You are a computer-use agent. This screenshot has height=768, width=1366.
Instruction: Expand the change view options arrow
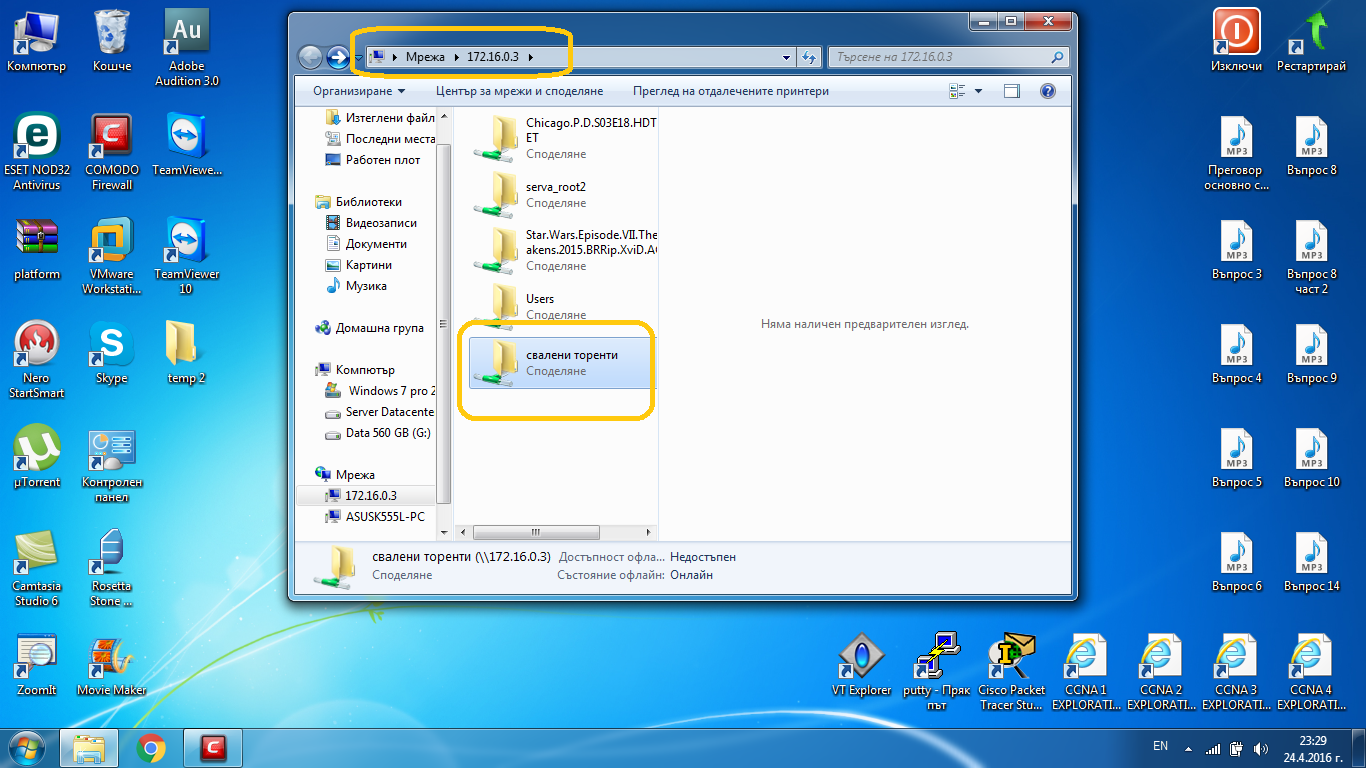tap(978, 91)
